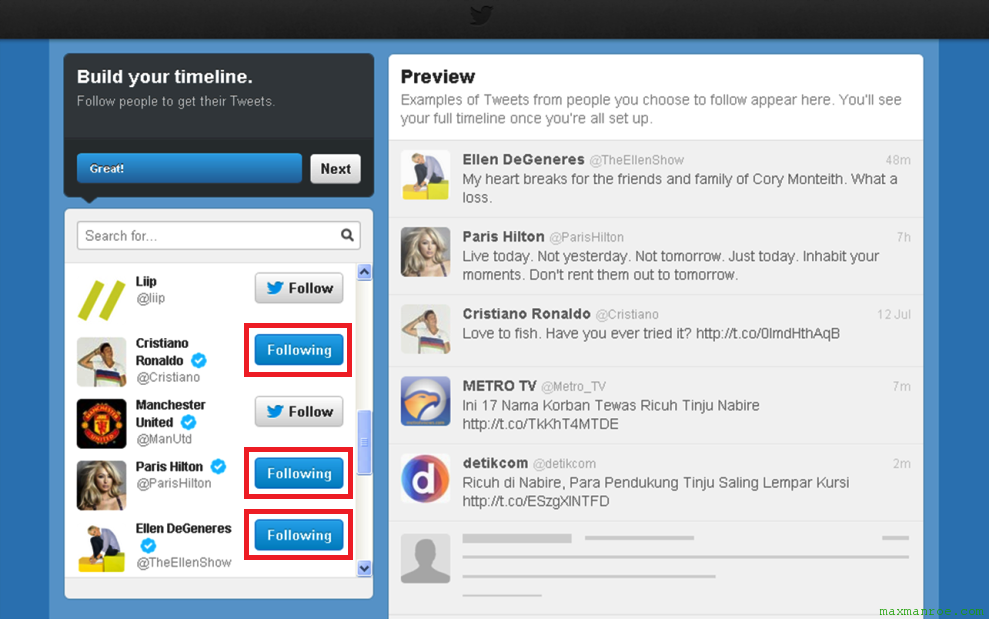Click Manchester United's verified badge
989x619 pixels.
[x=190, y=422]
